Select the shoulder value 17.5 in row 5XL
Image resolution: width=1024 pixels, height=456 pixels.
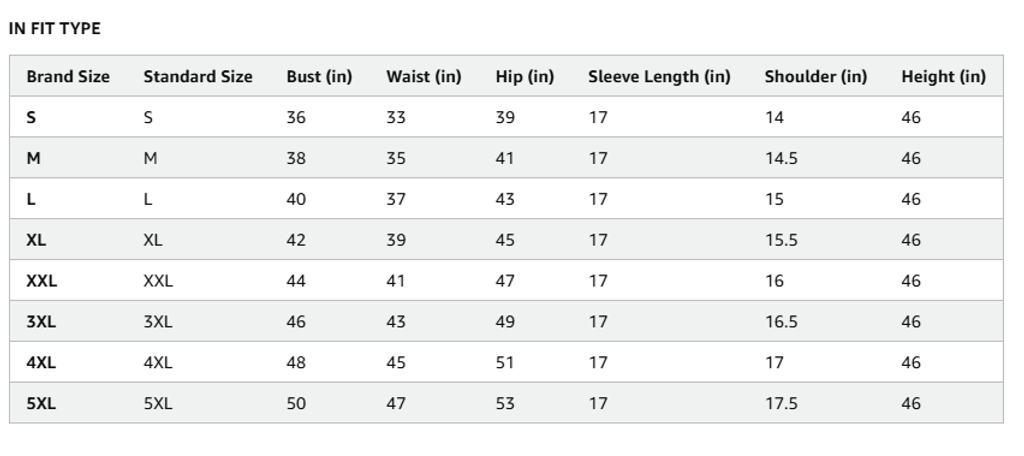[x=781, y=404]
